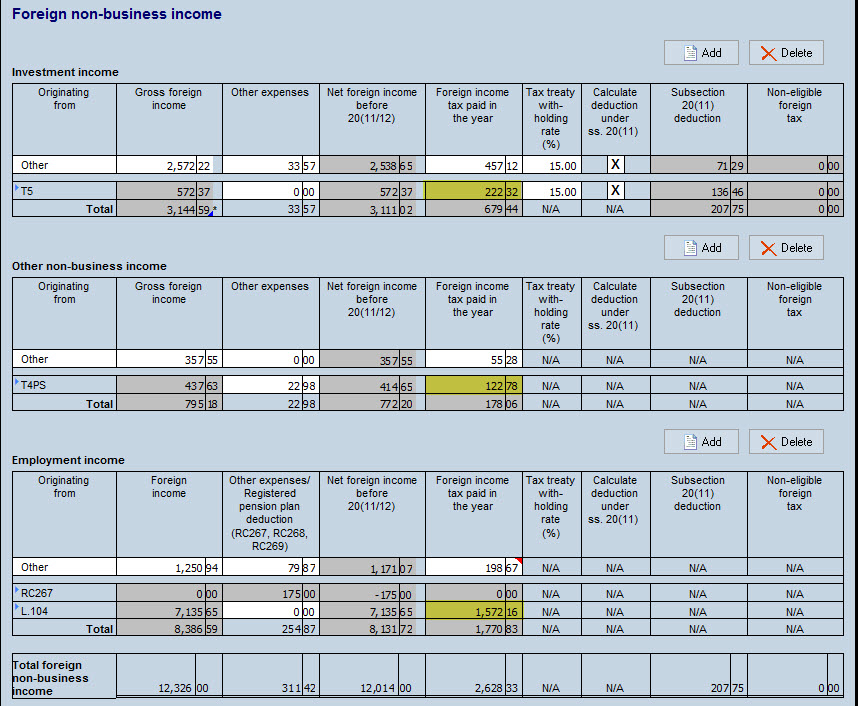Expand the L.104 row arrow
Viewport: 858px width, 706px height.
pos(17,607)
